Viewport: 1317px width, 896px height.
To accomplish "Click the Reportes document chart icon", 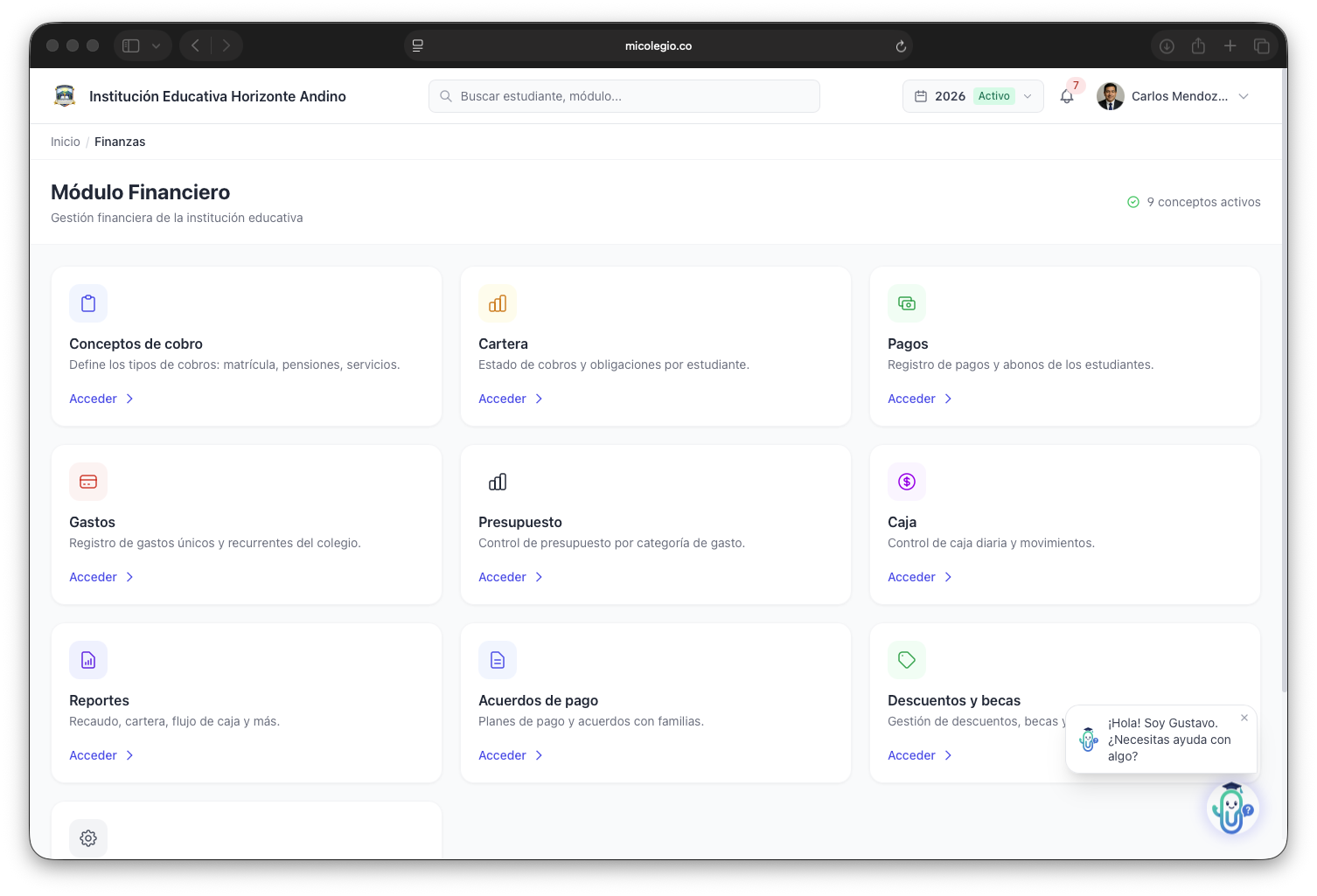I will (x=88, y=660).
